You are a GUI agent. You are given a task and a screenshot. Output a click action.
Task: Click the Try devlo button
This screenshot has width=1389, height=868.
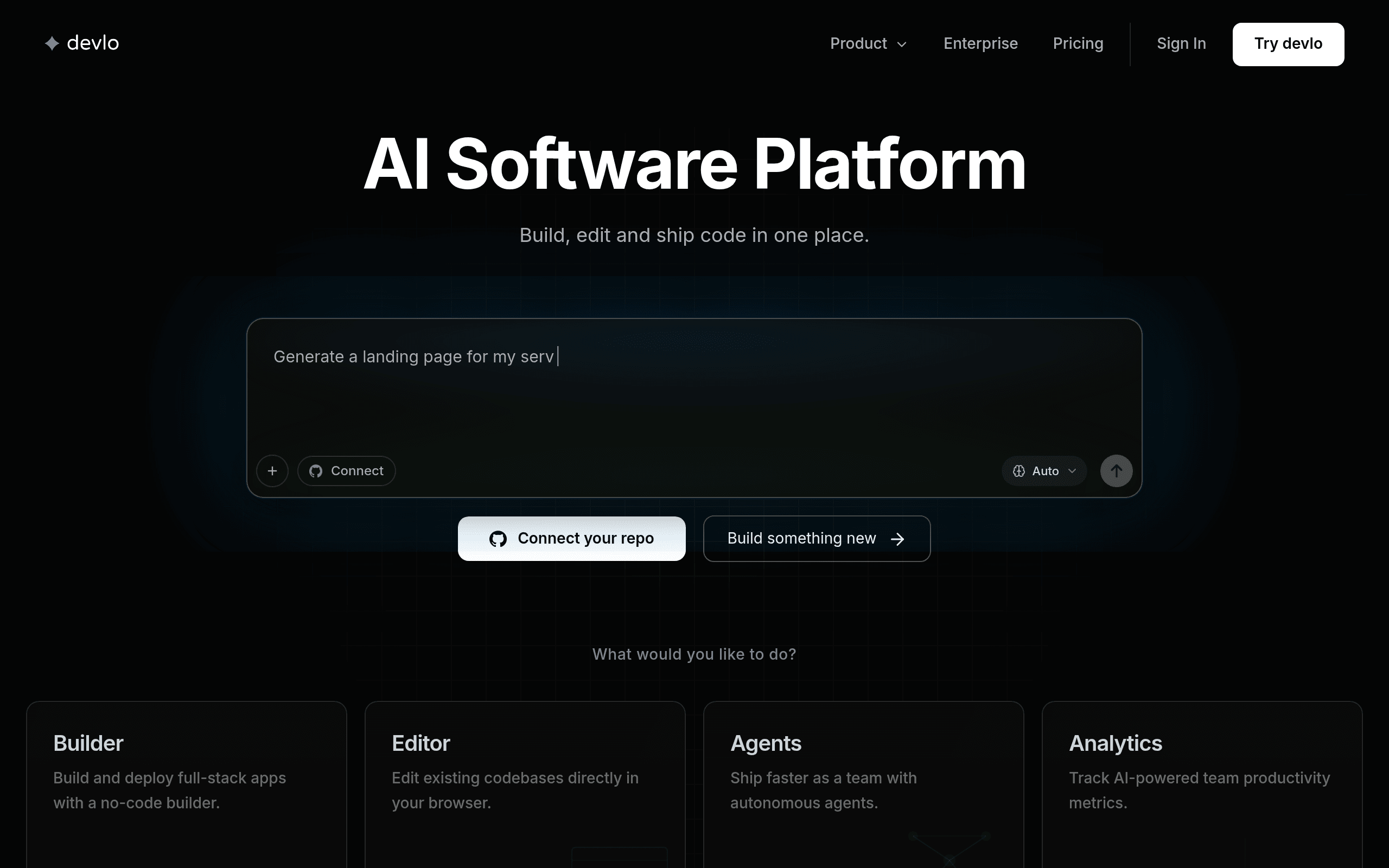coord(1288,44)
